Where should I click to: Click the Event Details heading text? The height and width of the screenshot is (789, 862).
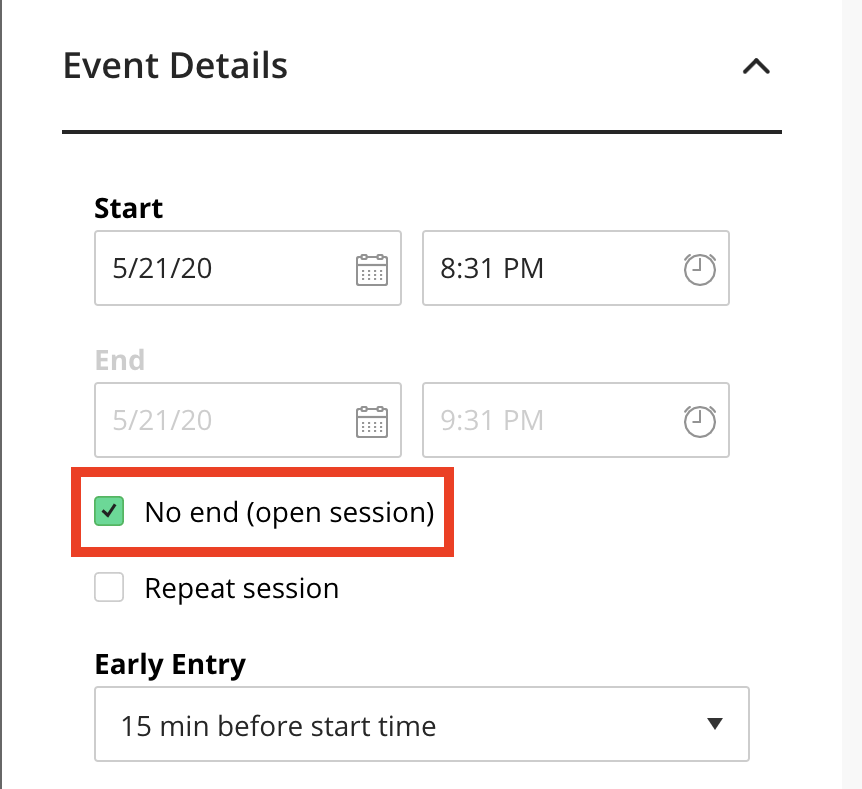pos(175,65)
